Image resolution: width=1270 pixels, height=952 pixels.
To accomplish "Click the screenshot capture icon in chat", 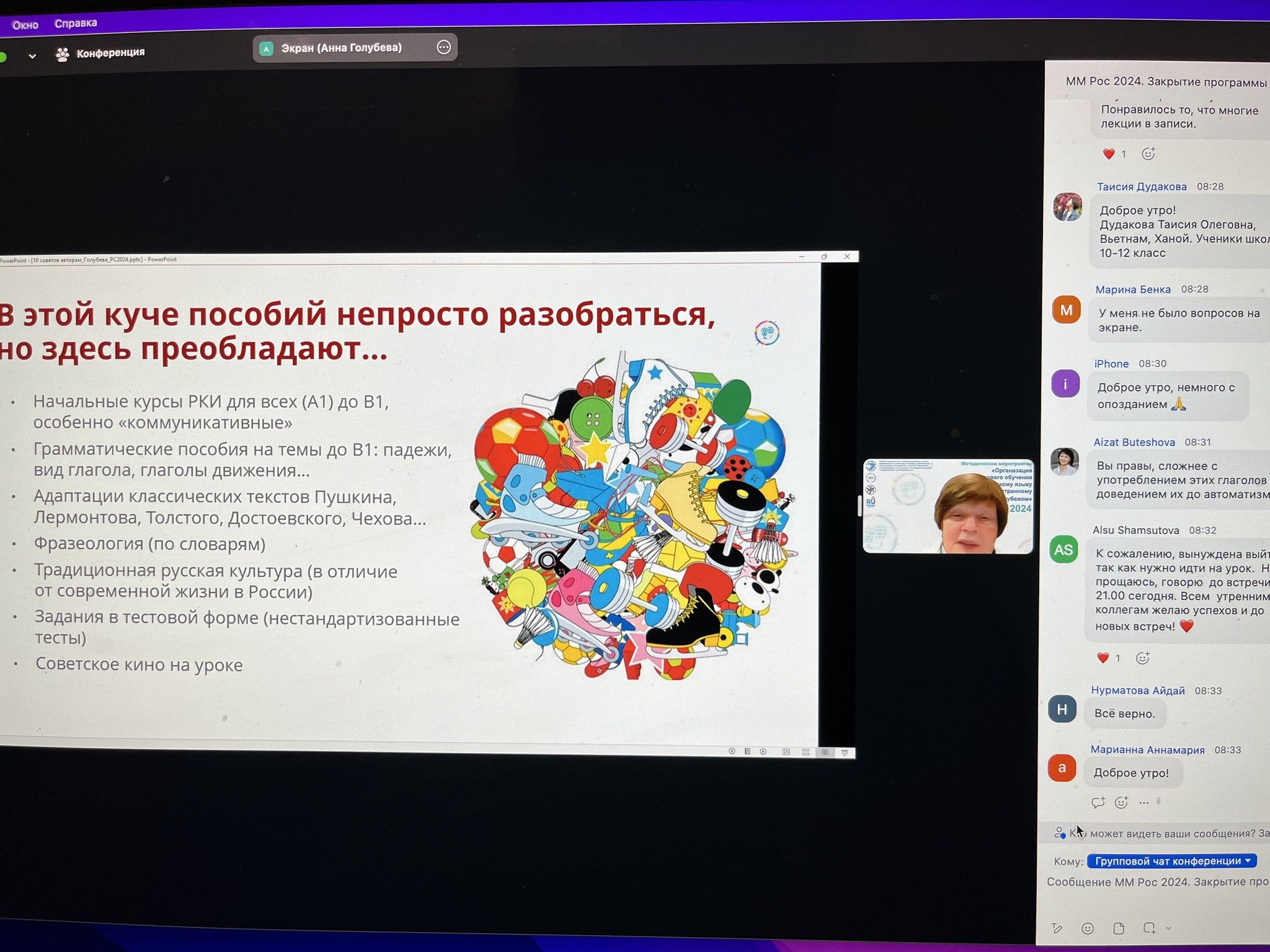I will [1149, 928].
